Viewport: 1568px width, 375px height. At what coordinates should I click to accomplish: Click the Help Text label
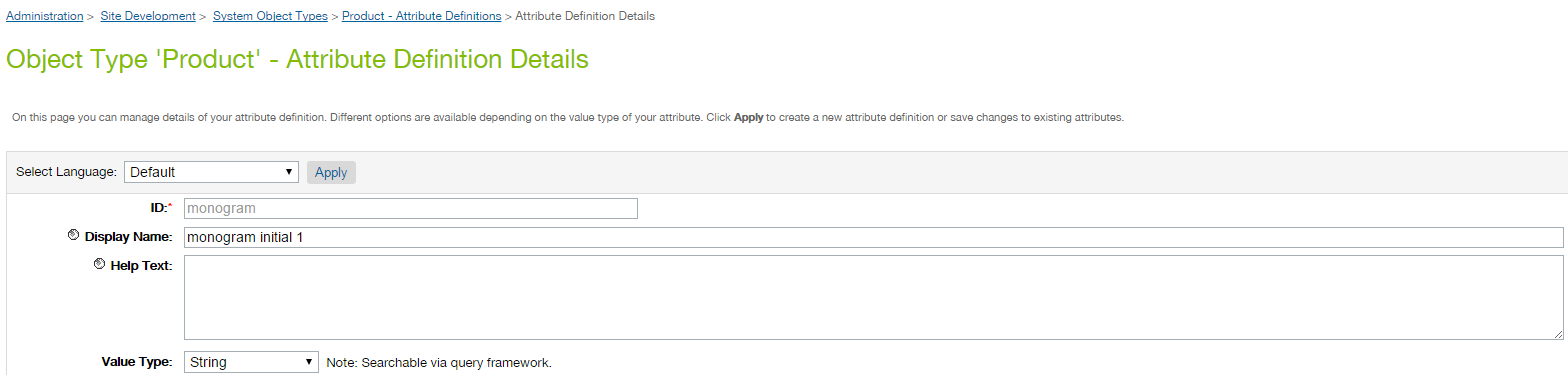point(142,265)
